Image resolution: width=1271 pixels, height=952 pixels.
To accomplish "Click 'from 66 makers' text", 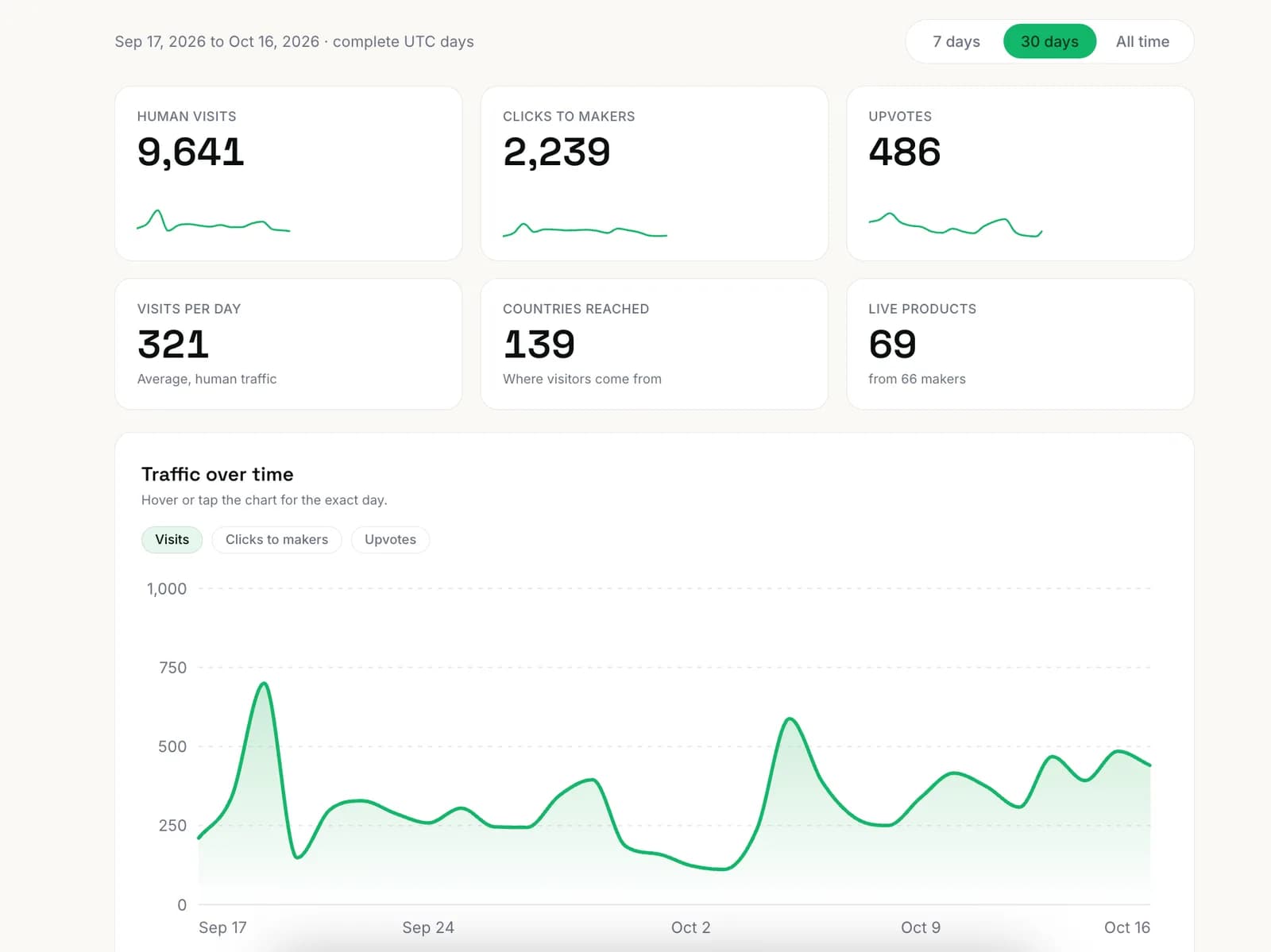I will (x=917, y=380).
